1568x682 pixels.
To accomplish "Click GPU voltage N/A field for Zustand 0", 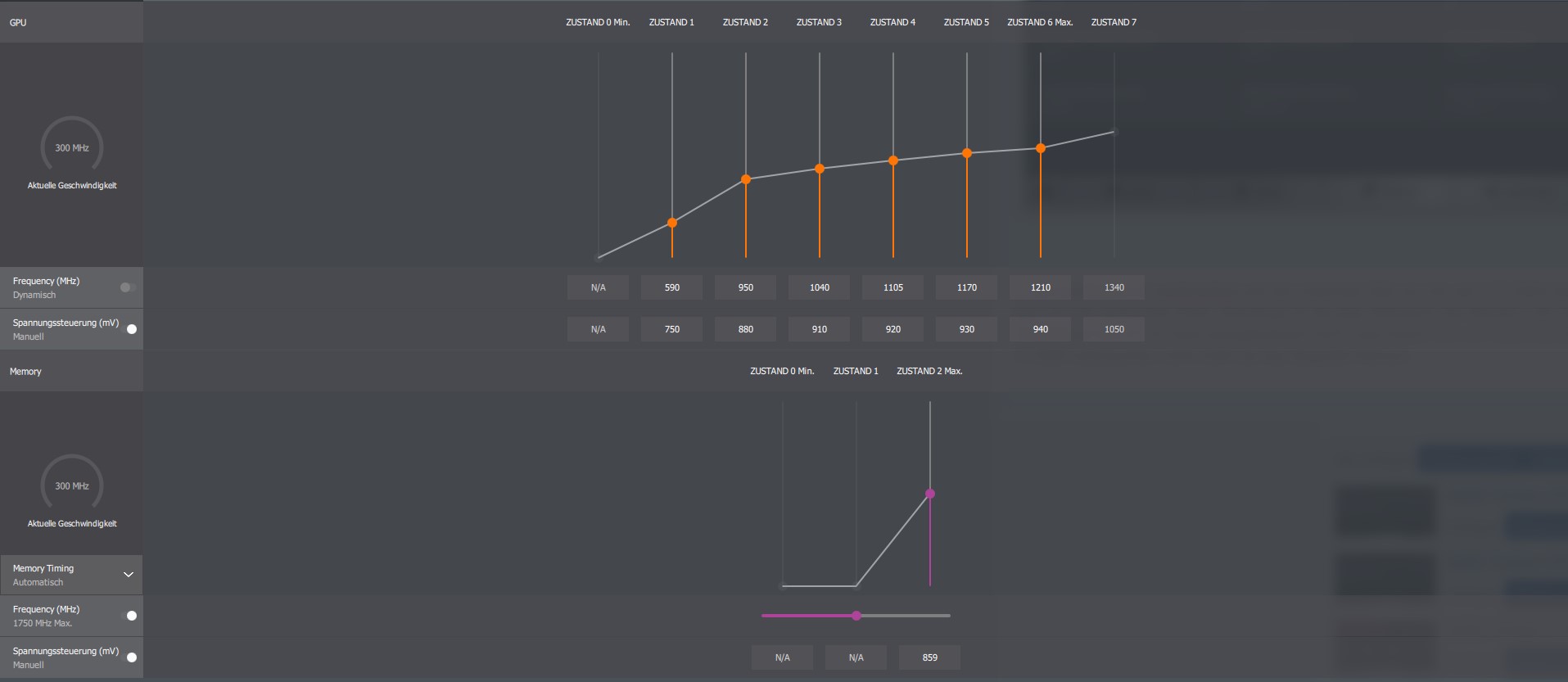I will click(599, 329).
